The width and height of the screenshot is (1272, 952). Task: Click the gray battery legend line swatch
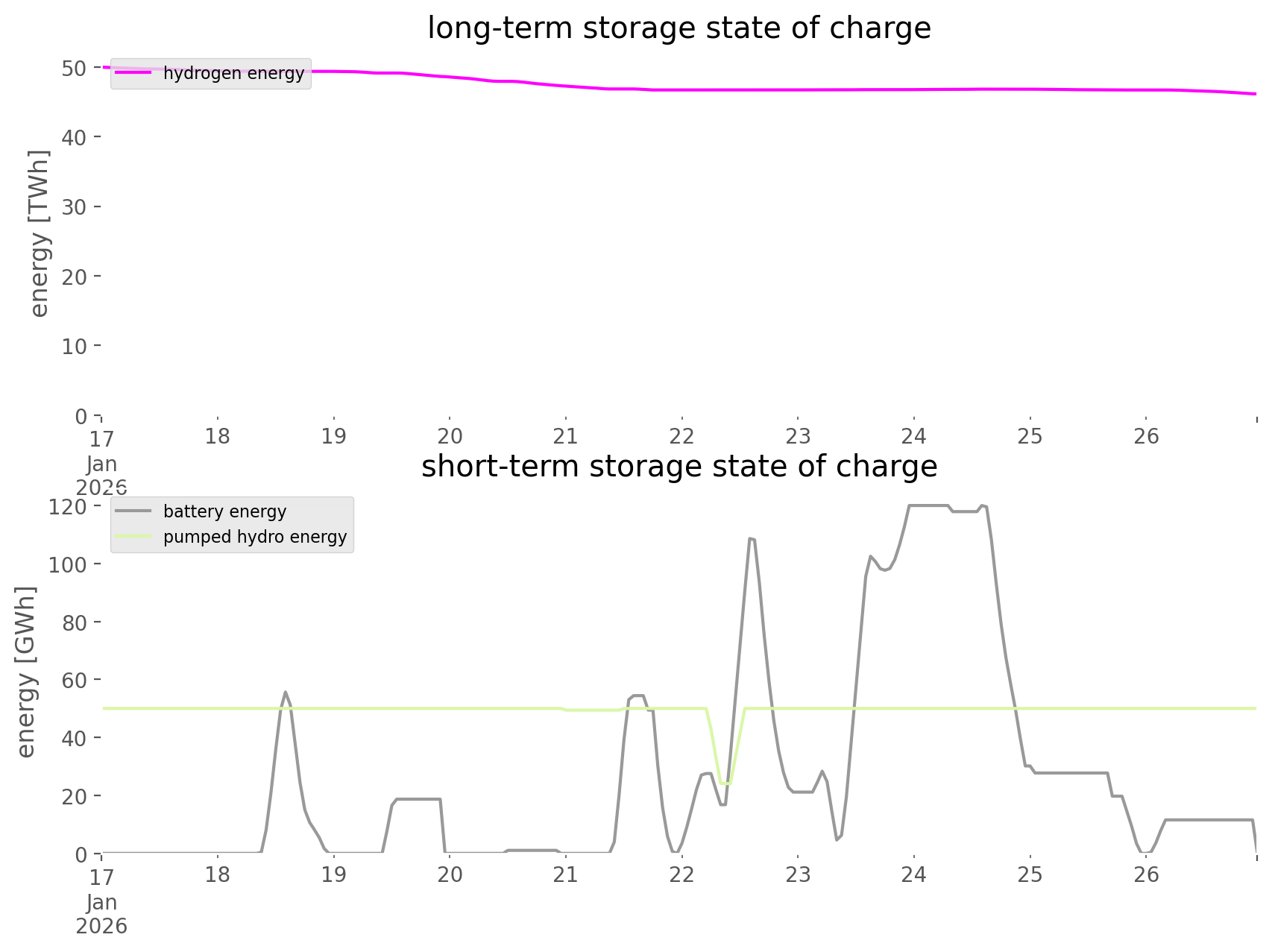tap(134, 511)
